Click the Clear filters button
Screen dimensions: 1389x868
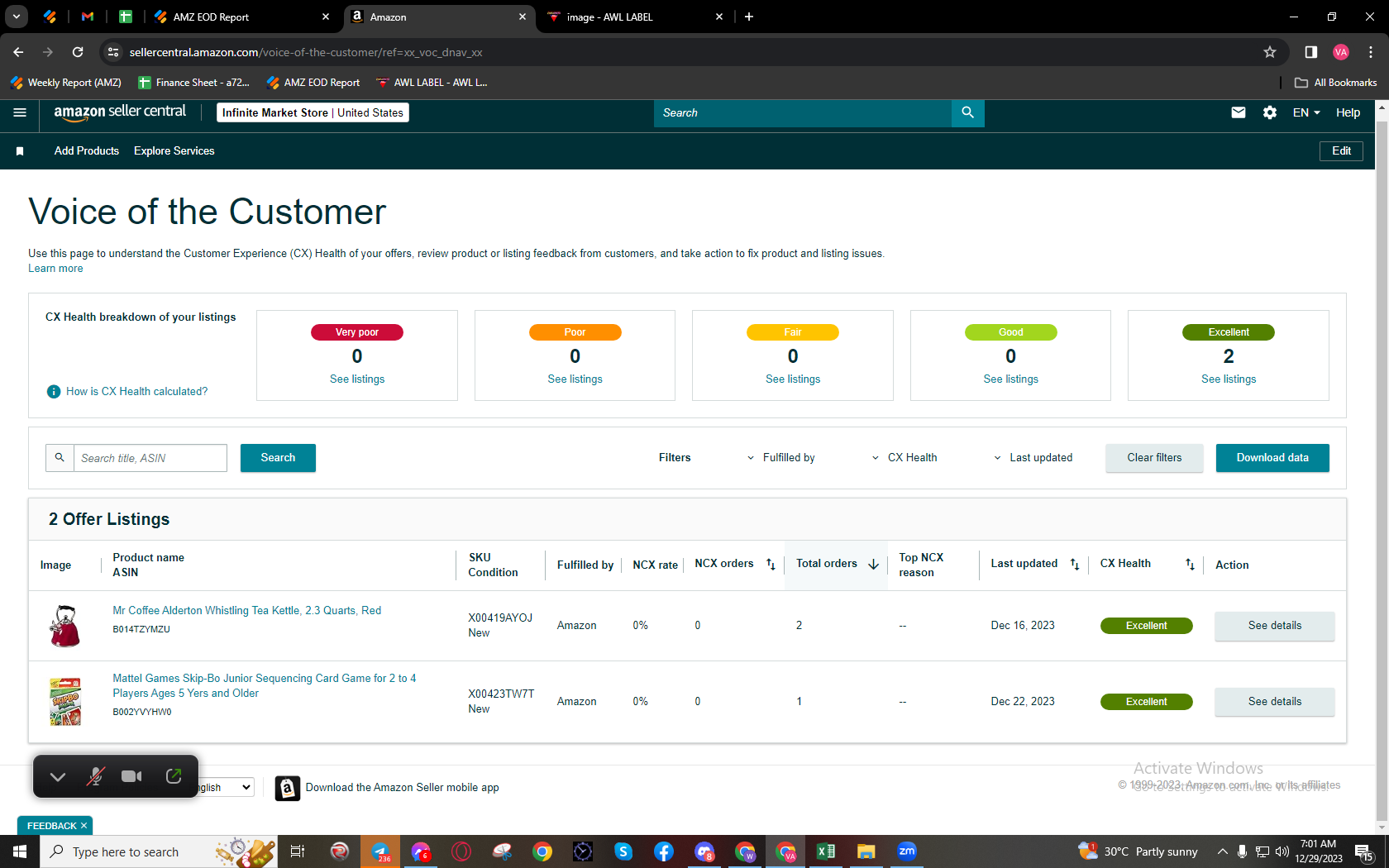1154,458
